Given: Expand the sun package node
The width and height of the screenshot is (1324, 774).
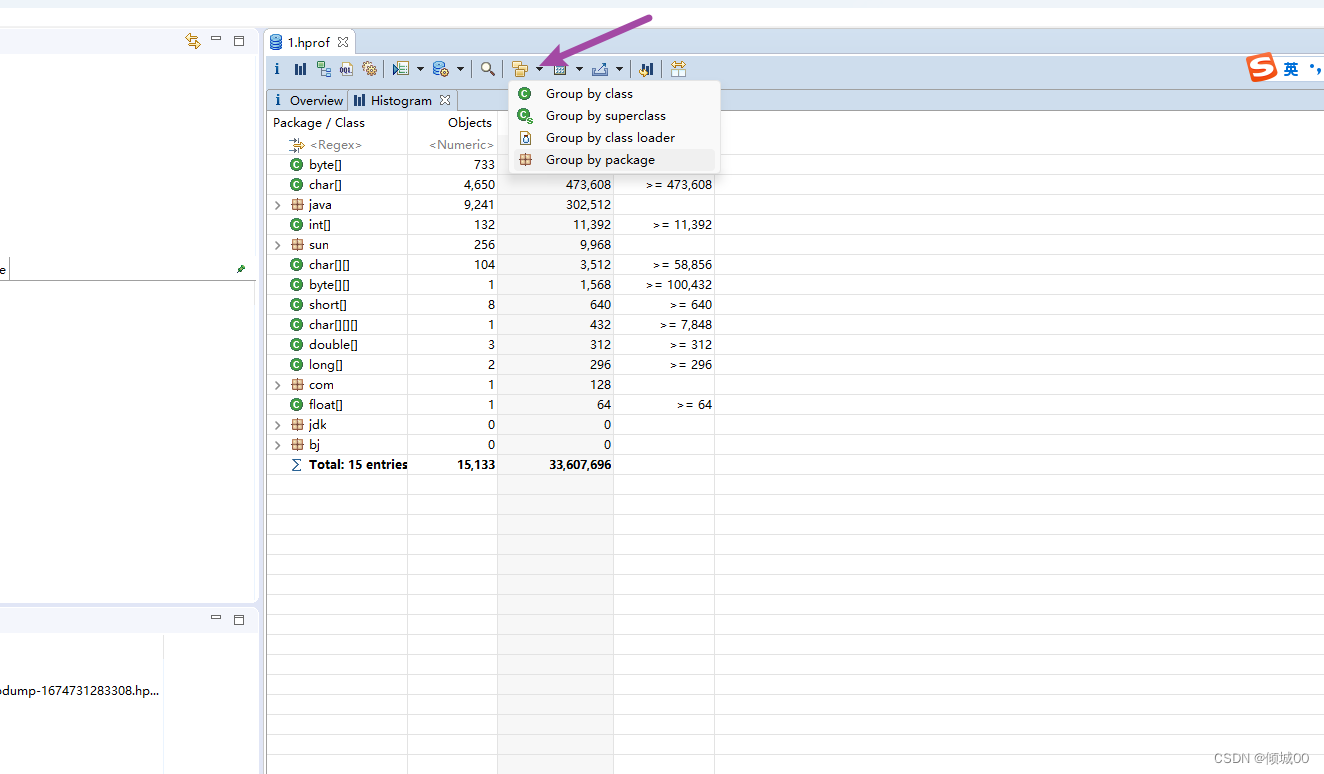Looking at the screenshot, I should [x=277, y=245].
